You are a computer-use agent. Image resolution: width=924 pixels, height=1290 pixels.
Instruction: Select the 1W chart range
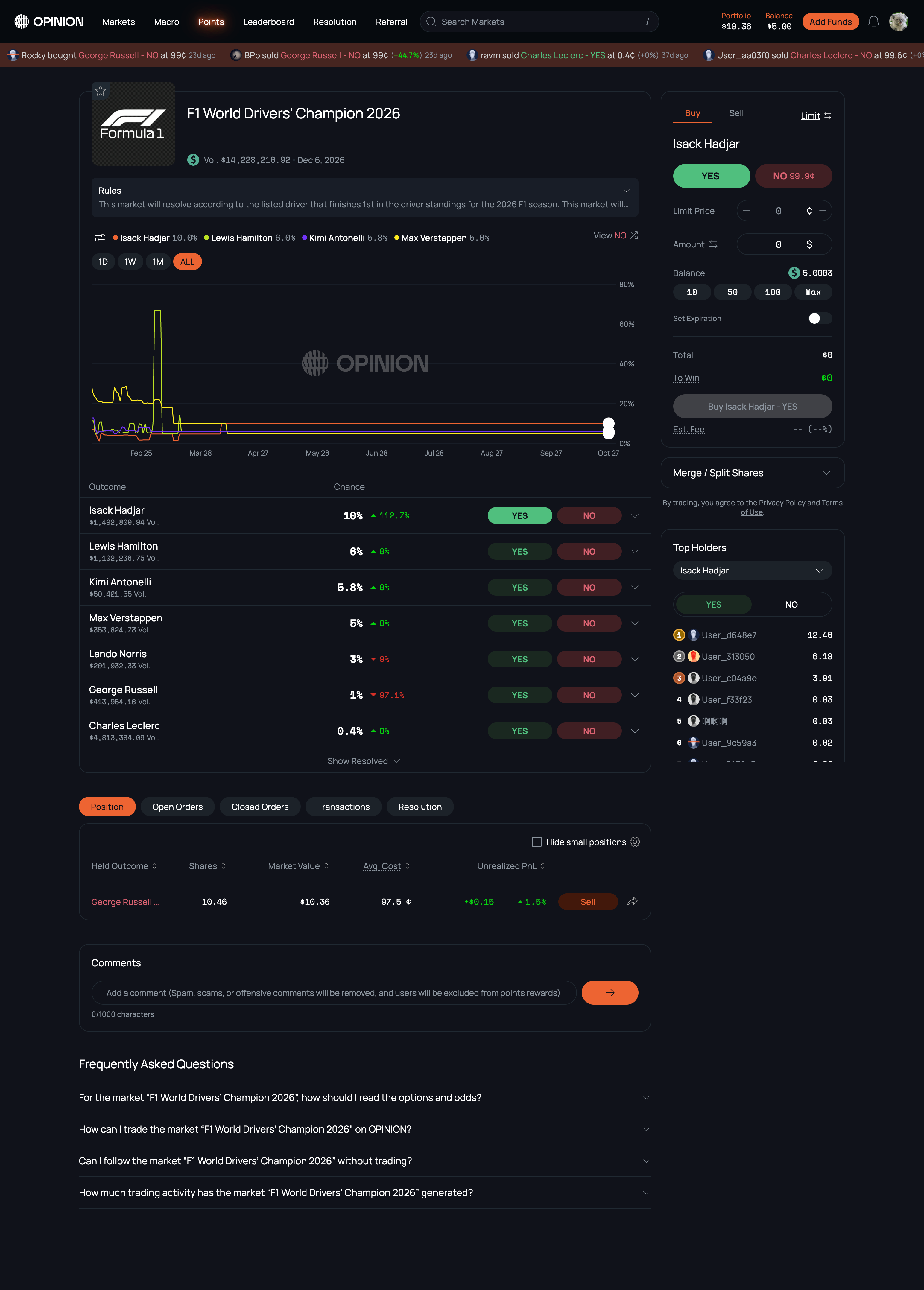(x=130, y=262)
